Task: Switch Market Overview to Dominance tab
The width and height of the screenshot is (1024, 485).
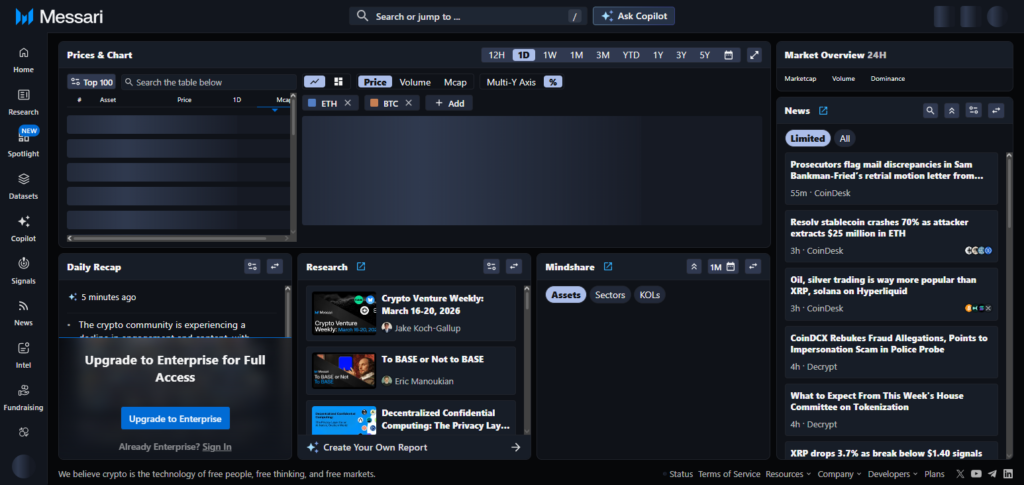Action: pos(888,78)
